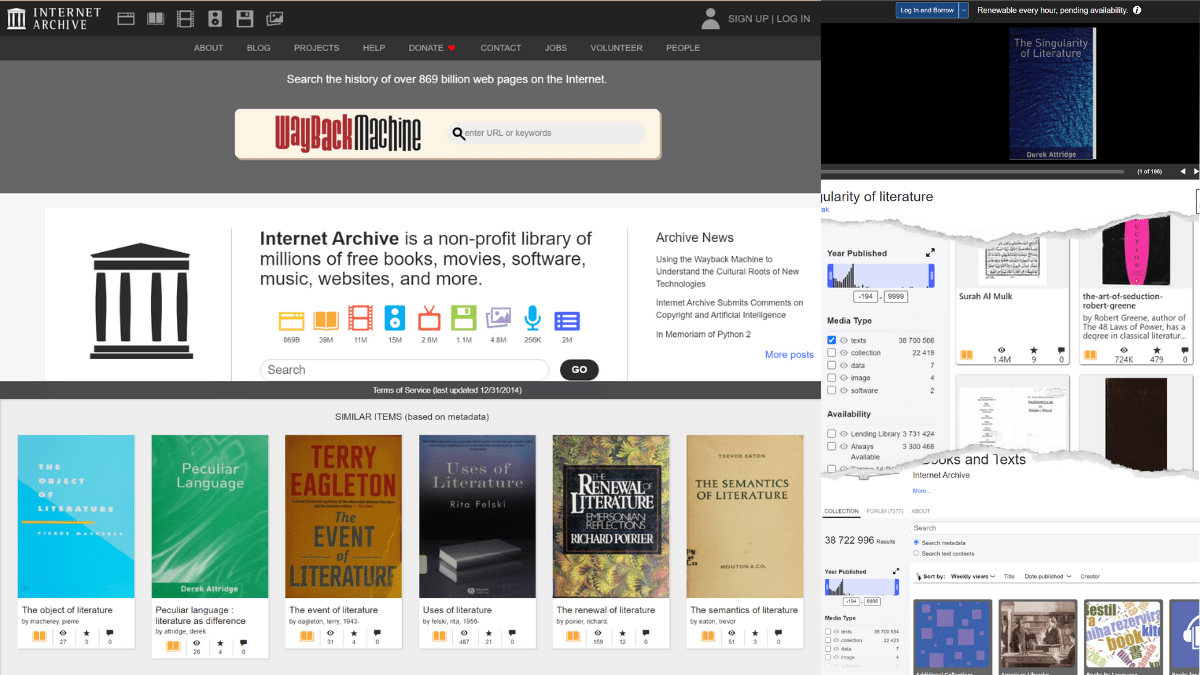This screenshot has height=675, width=1200.
Task: Adjust the Year Published histogram range slider
Action: 881,275
